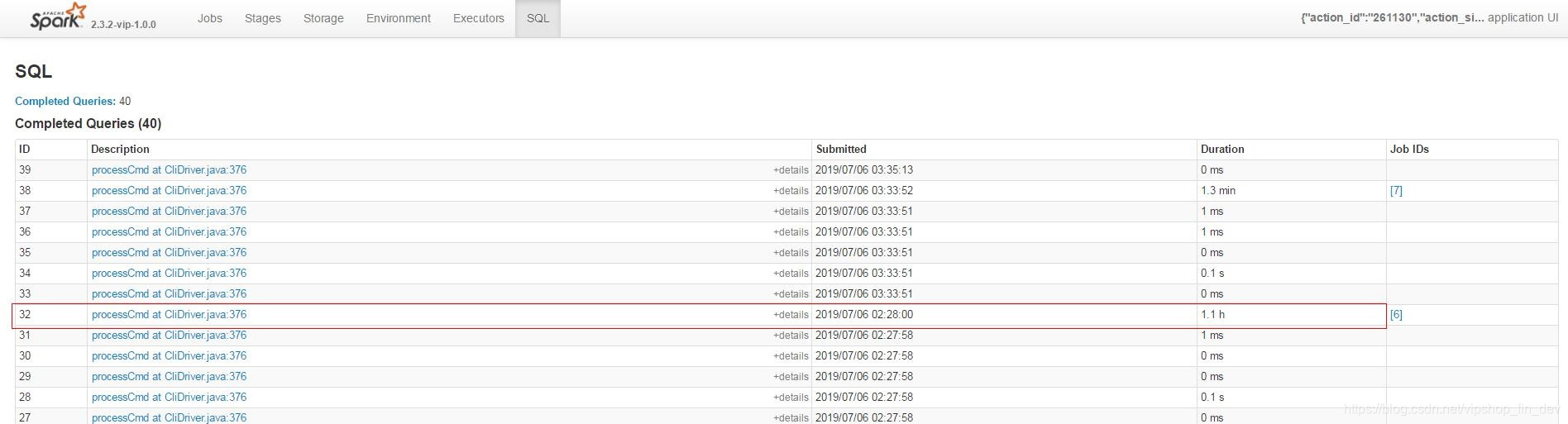
Task: Follow the Completed Queries link
Action: (x=65, y=101)
